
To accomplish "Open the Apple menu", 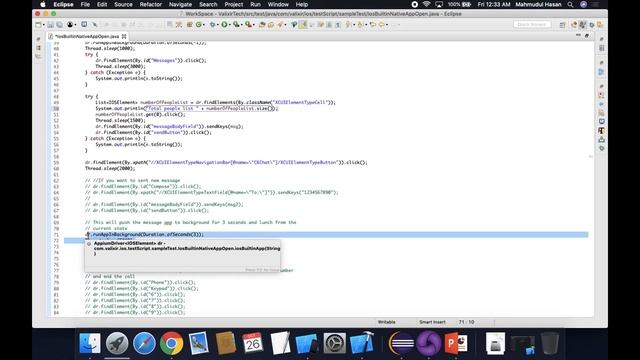I will point(42,4).
